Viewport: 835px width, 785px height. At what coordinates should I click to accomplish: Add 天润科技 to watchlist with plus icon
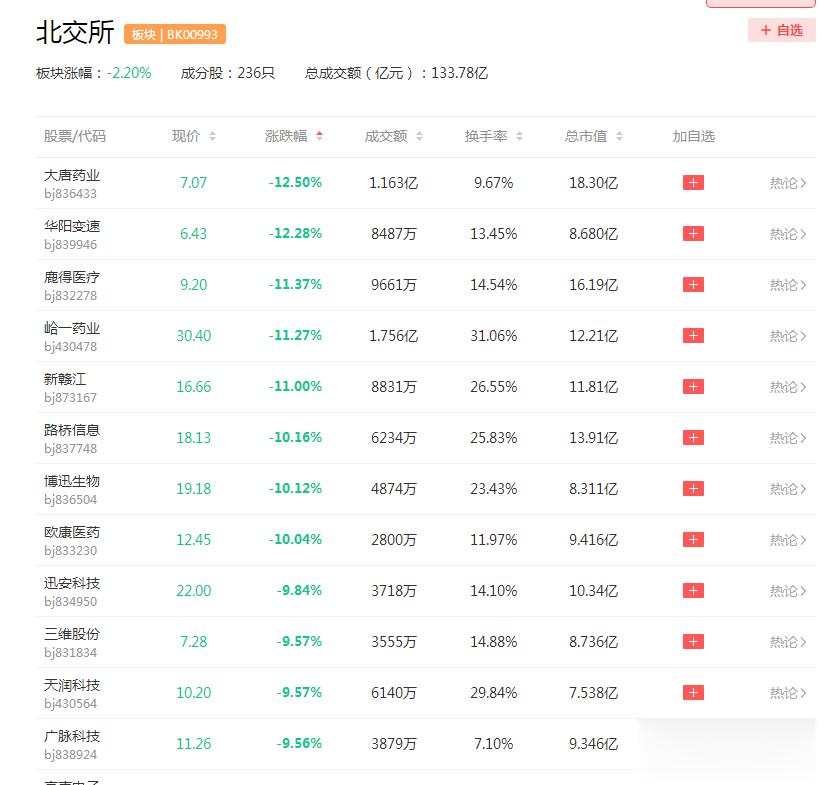(693, 693)
